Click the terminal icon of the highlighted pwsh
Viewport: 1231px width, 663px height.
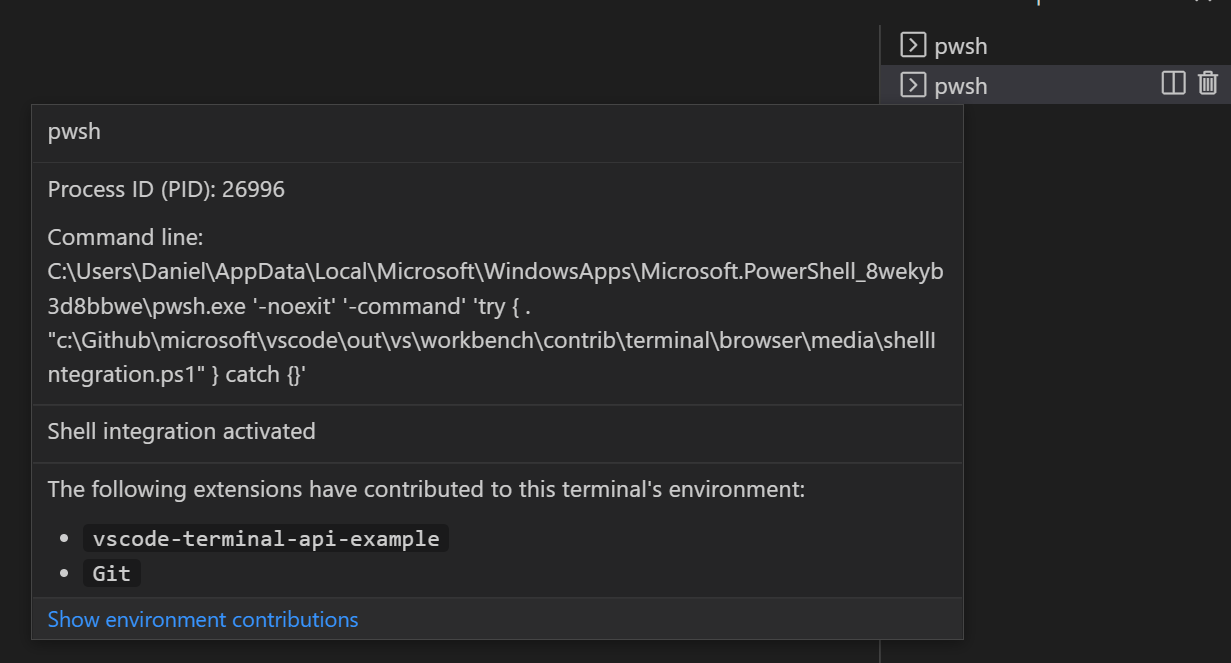point(911,85)
